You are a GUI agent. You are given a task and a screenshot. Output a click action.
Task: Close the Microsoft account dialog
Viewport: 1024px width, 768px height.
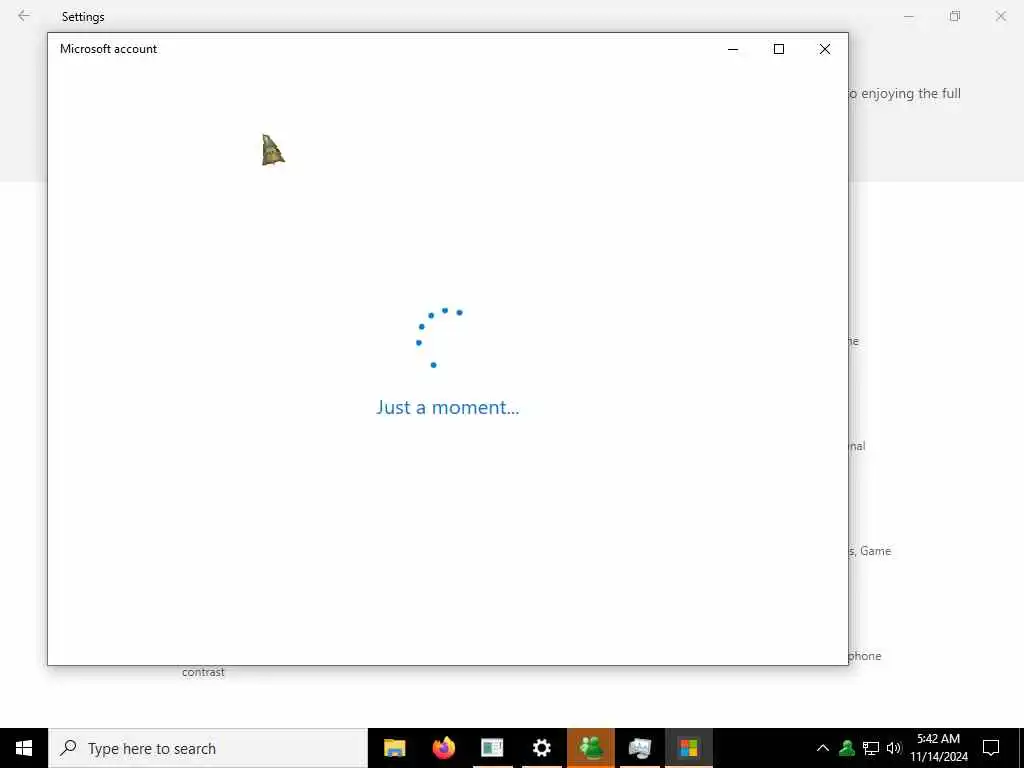click(x=825, y=49)
